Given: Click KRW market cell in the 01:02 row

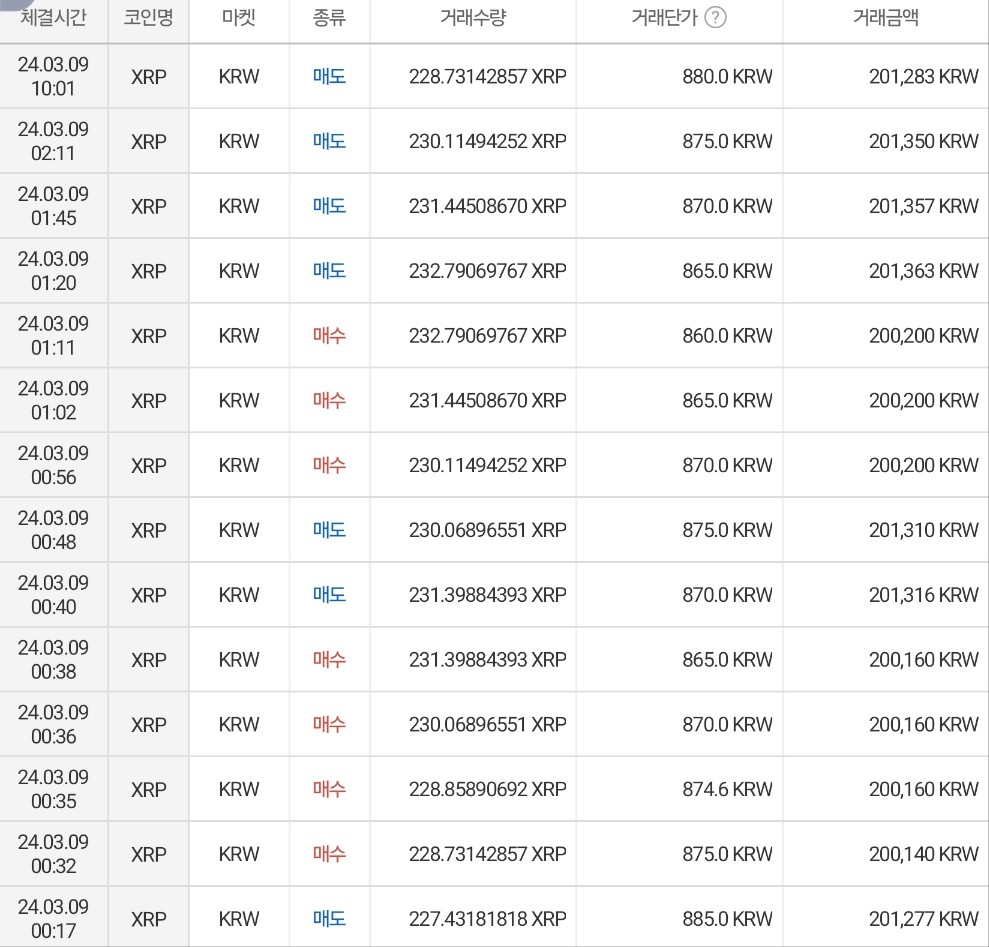Looking at the screenshot, I should click(239, 400).
